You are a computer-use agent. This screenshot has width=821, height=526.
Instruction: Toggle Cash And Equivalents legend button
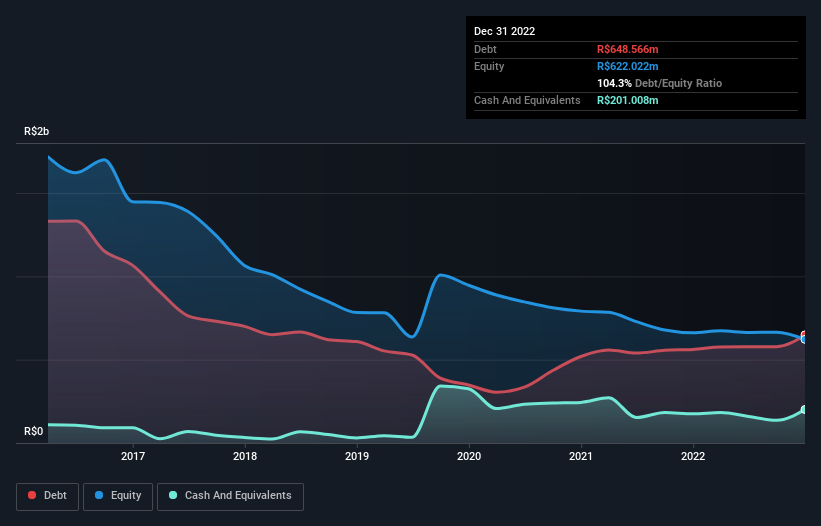coord(230,496)
